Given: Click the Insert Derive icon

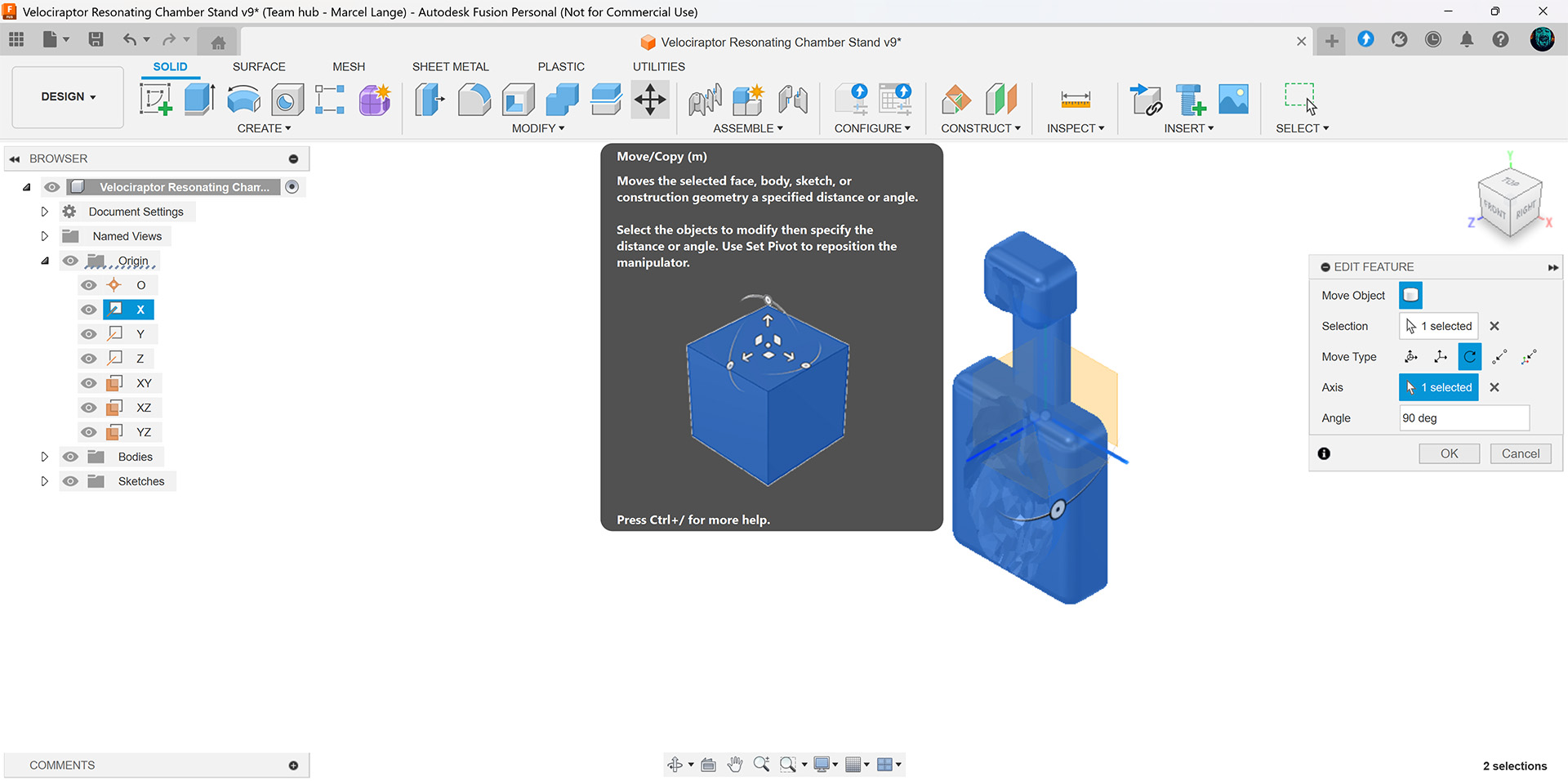Looking at the screenshot, I should [x=1147, y=100].
